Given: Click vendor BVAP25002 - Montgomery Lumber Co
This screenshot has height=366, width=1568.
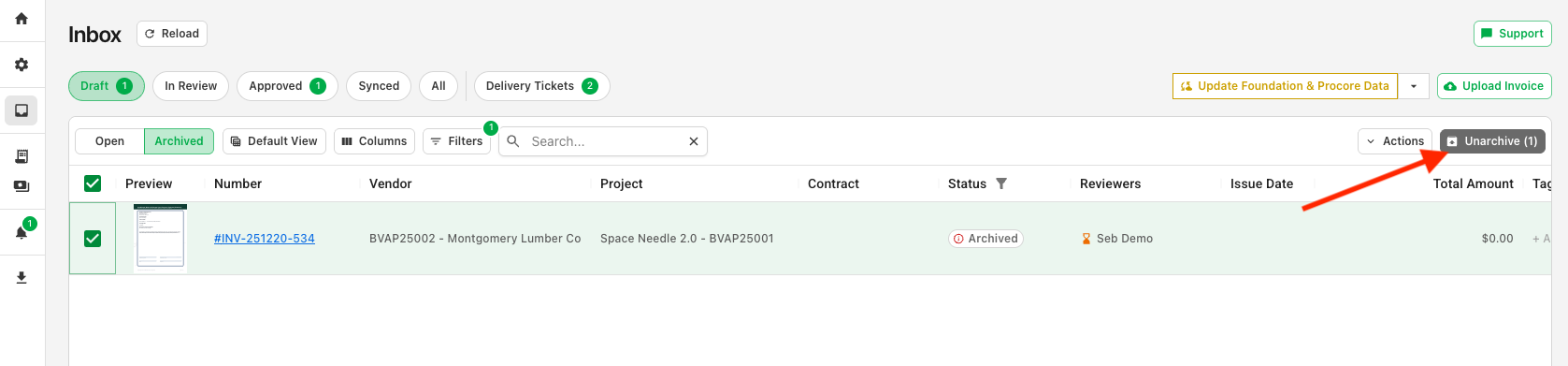Looking at the screenshot, I should click(x=475, y=239).
